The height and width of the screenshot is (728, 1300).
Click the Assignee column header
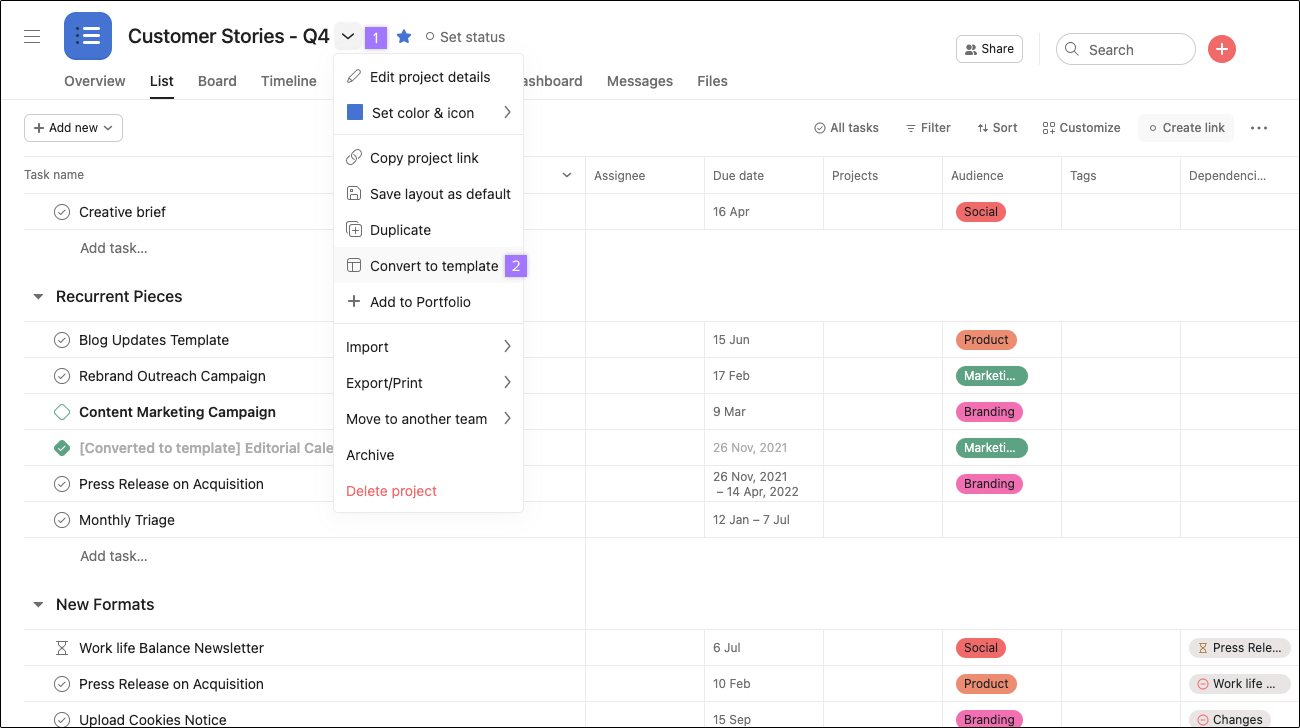click(x=619, y=176)
